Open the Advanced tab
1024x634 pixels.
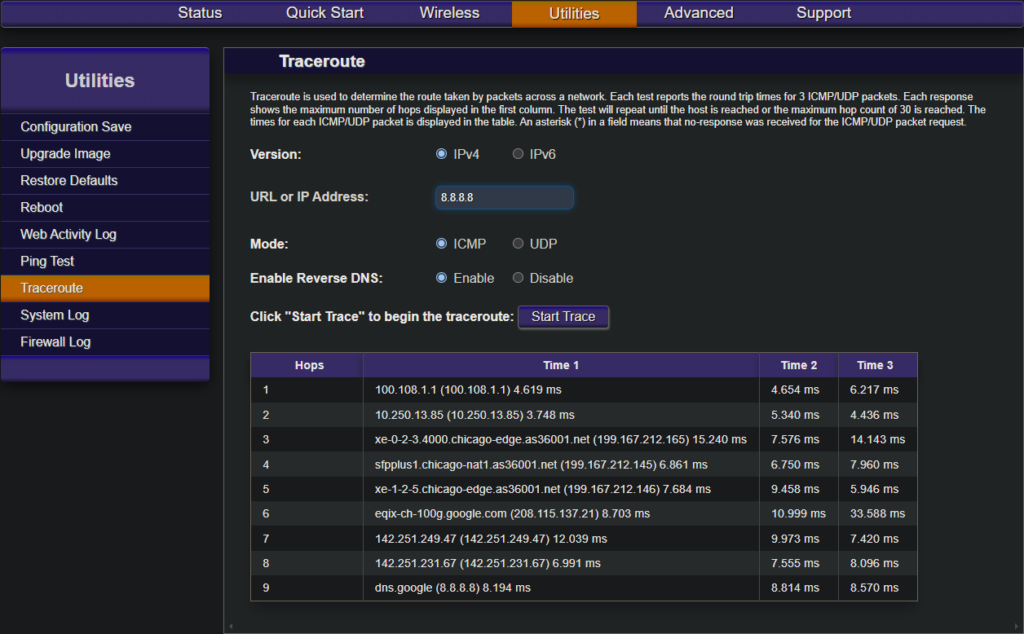point(698,13)
